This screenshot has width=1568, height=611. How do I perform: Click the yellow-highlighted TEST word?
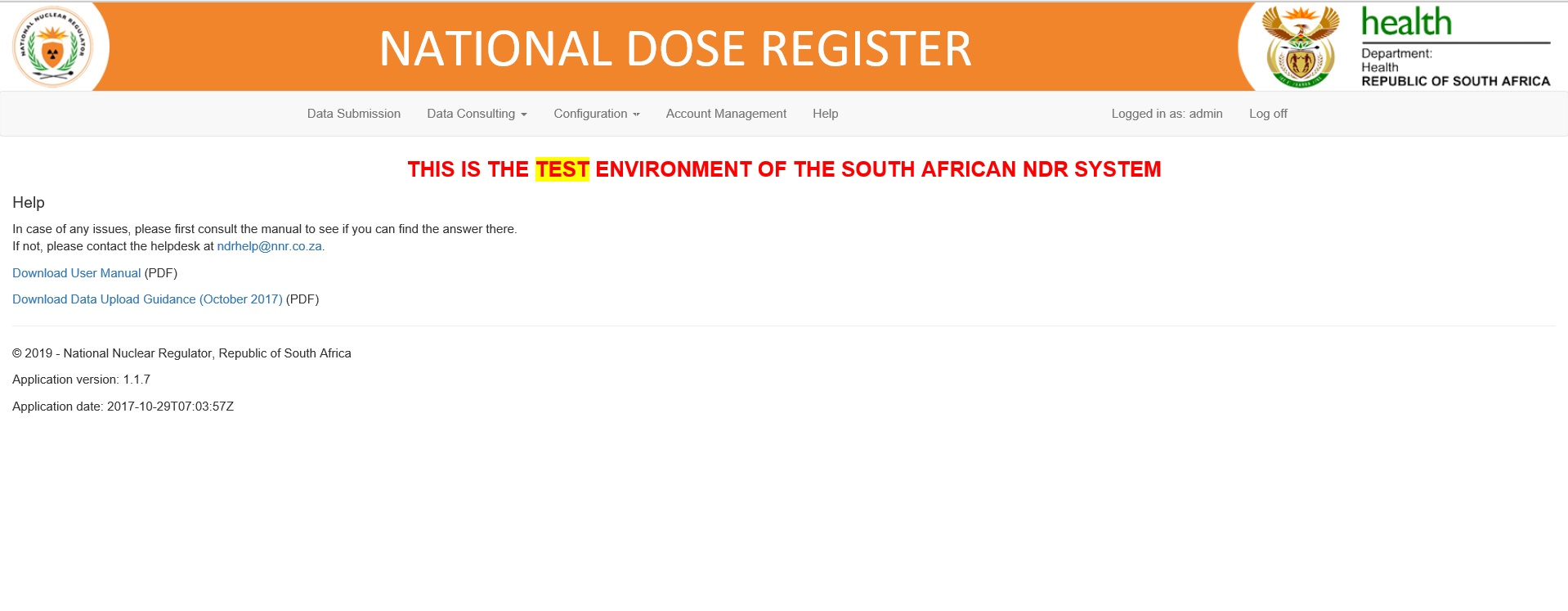click(562, 169)
